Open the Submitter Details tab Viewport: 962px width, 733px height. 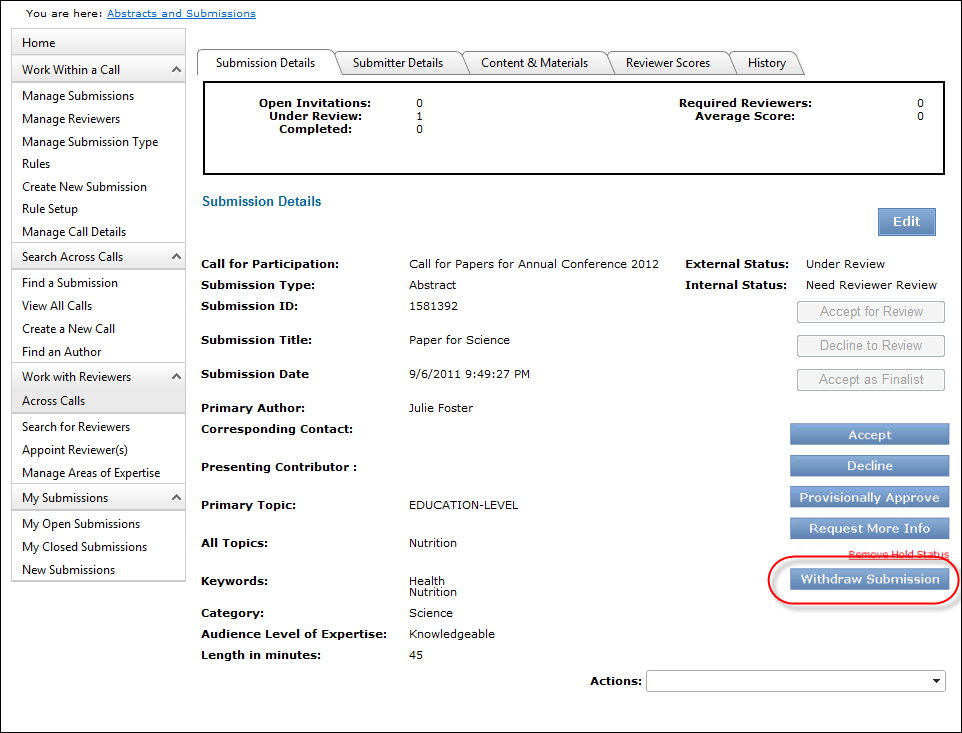[x=398, y=63]
